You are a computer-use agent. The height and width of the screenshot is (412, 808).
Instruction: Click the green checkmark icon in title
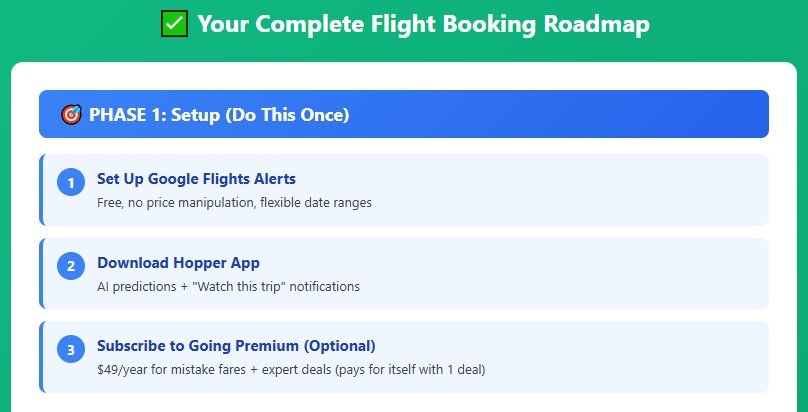pos(174,23)
